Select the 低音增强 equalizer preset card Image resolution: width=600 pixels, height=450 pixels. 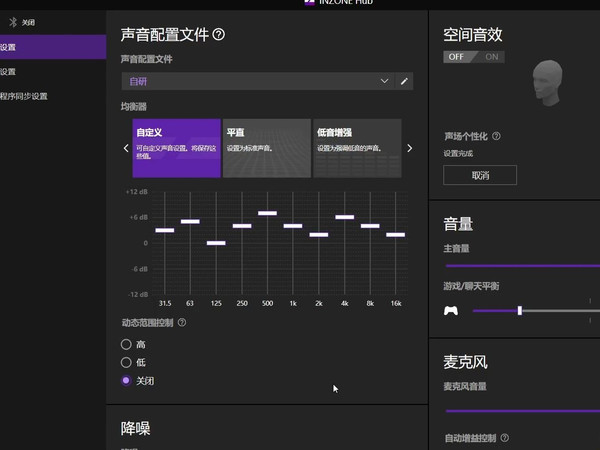tap(357, 148)
